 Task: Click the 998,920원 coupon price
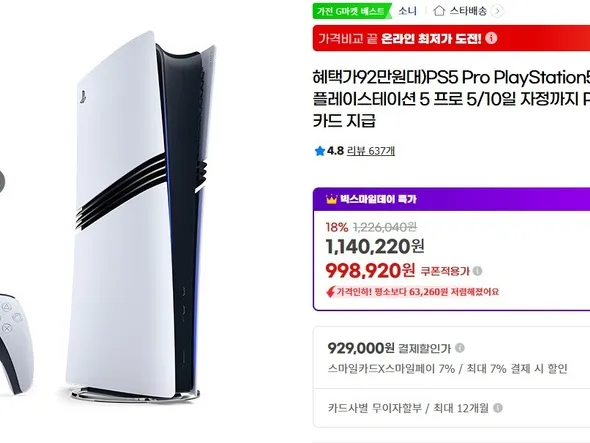[370, 271]
